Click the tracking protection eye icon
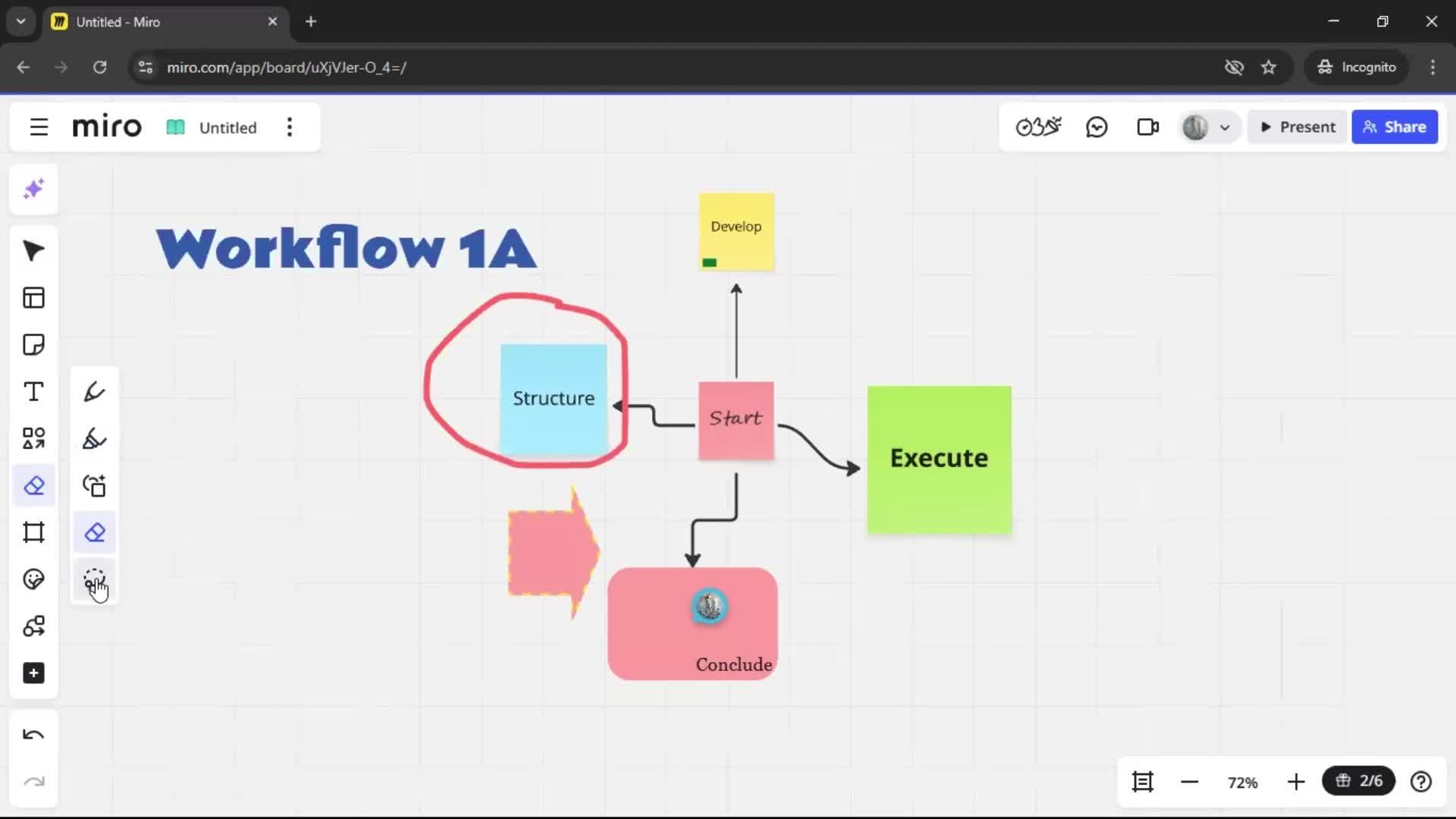Image resolution: width=1456 pixels, height=819 pixels. point(1235,67)
